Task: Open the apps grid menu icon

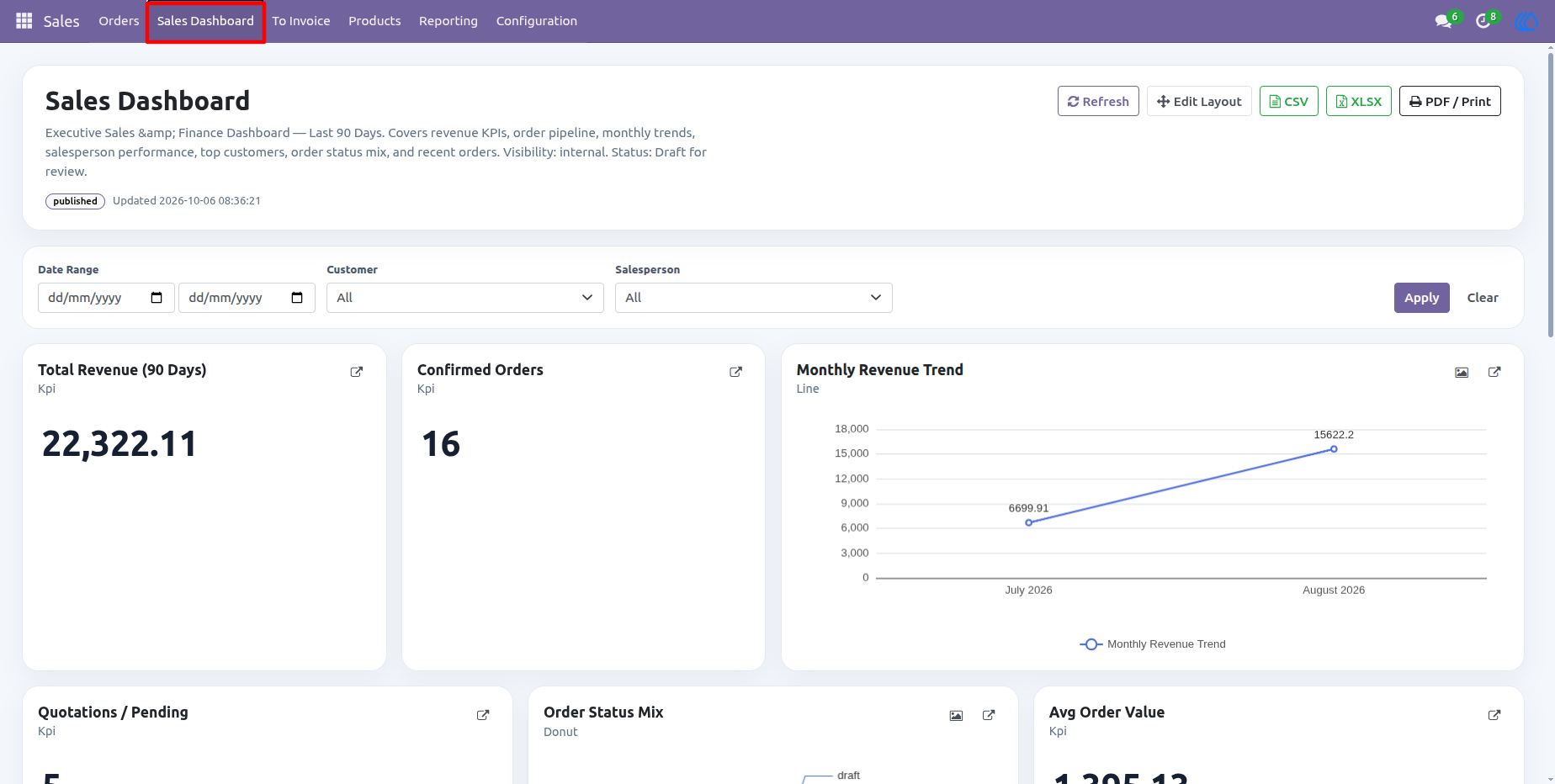Action: click(24, 21)
